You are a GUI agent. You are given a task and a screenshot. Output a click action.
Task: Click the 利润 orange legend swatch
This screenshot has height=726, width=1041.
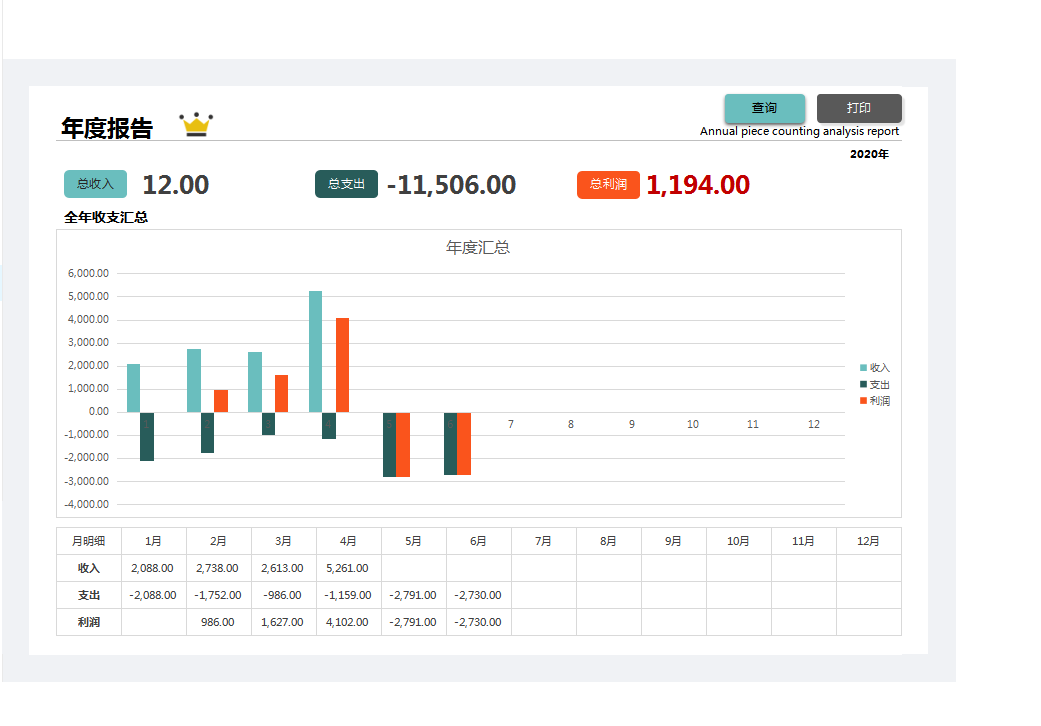click(x=864, y=401)
